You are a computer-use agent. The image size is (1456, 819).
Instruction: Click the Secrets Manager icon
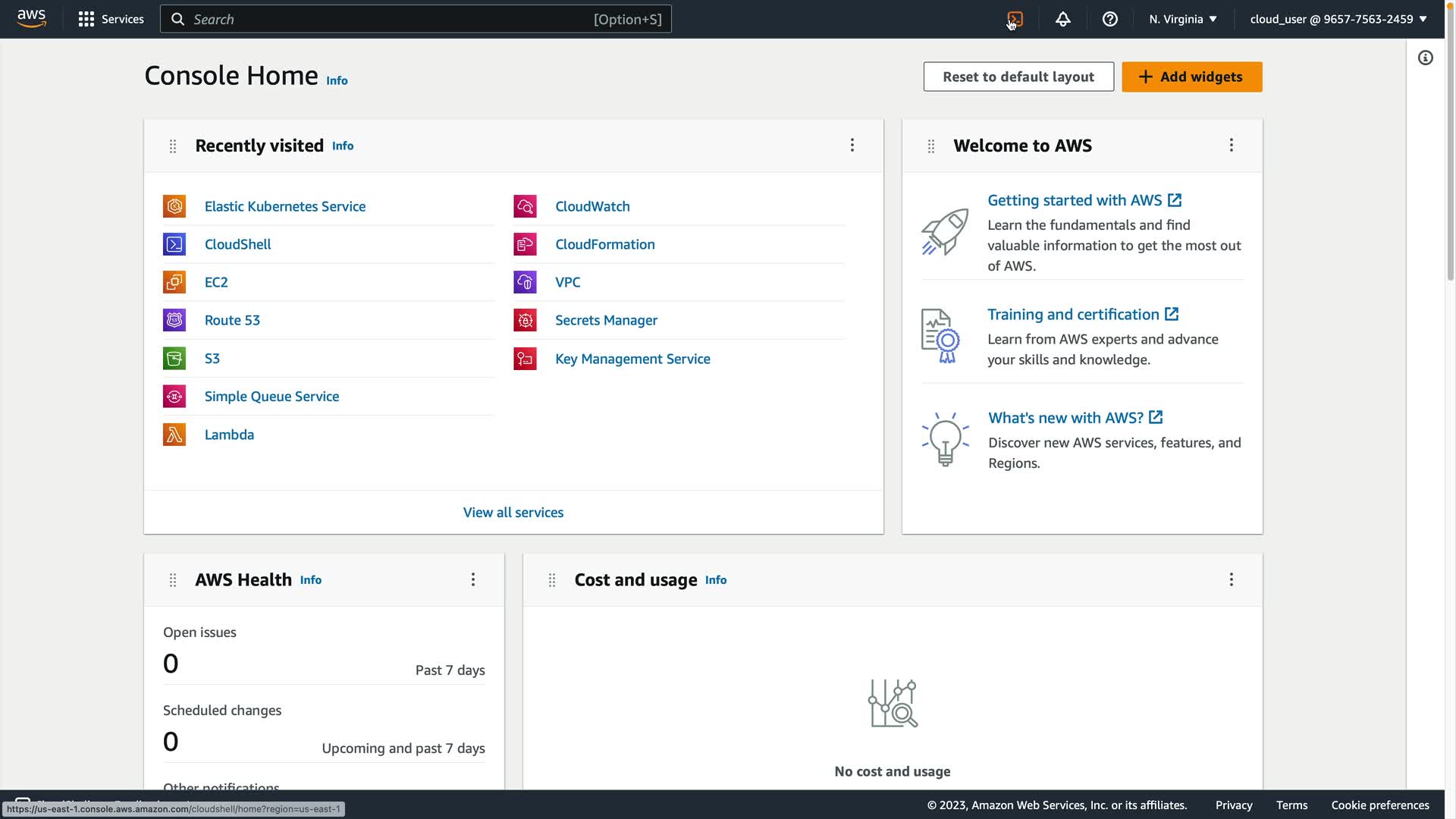[x=525, y=320]
